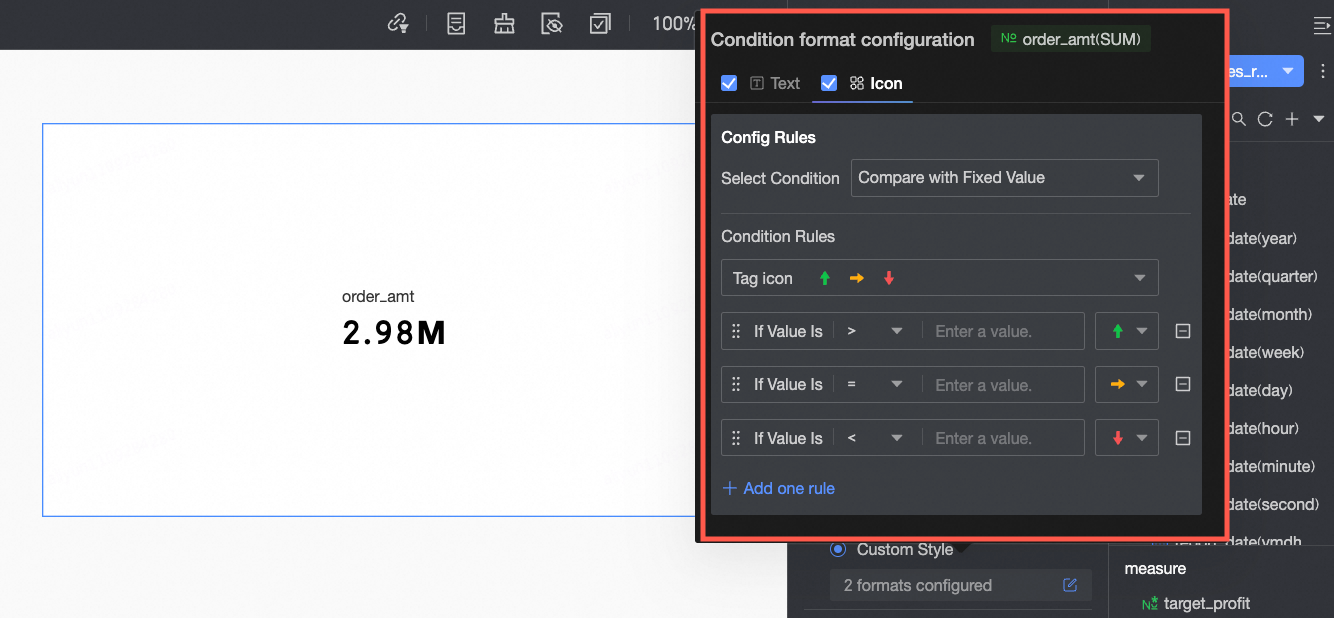This screenshot has width=1334, height=618.
Task: Click the order_amt(SUM) field tag
Action: [1071, 39]
